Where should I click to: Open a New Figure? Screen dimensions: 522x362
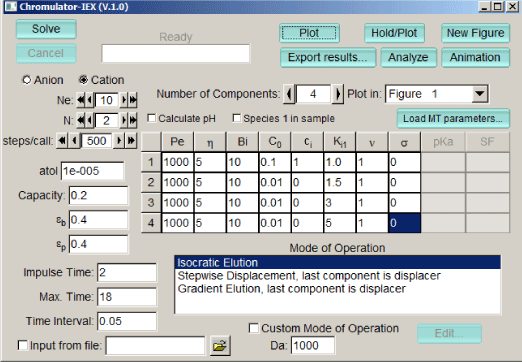tap(475, 33)
